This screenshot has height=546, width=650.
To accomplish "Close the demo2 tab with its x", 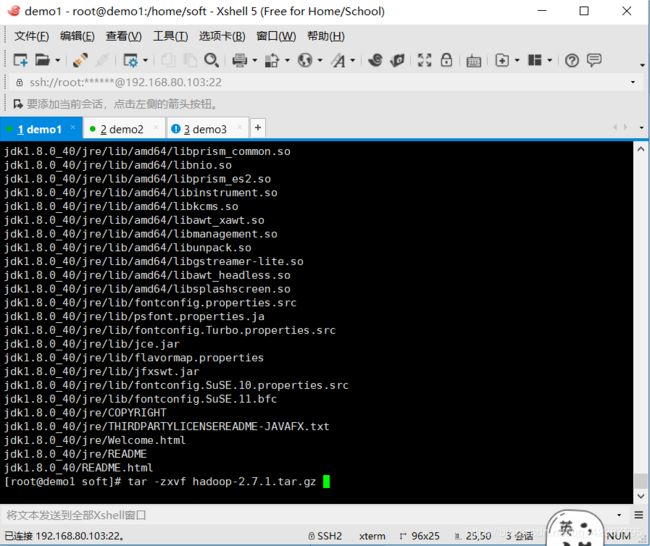I will point(156,127).
